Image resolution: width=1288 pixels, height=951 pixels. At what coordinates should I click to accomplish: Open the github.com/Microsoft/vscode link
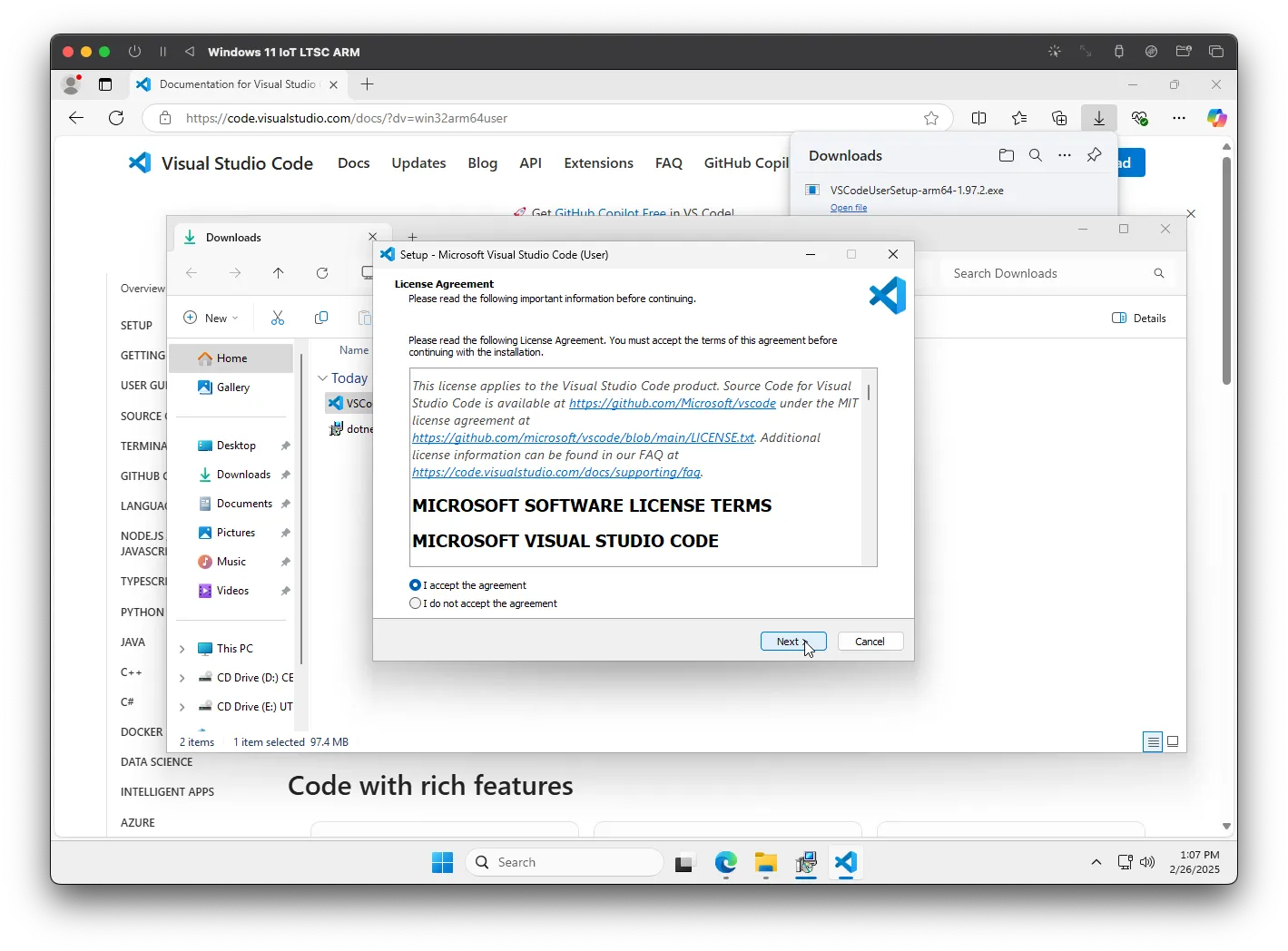click(672, 403)
